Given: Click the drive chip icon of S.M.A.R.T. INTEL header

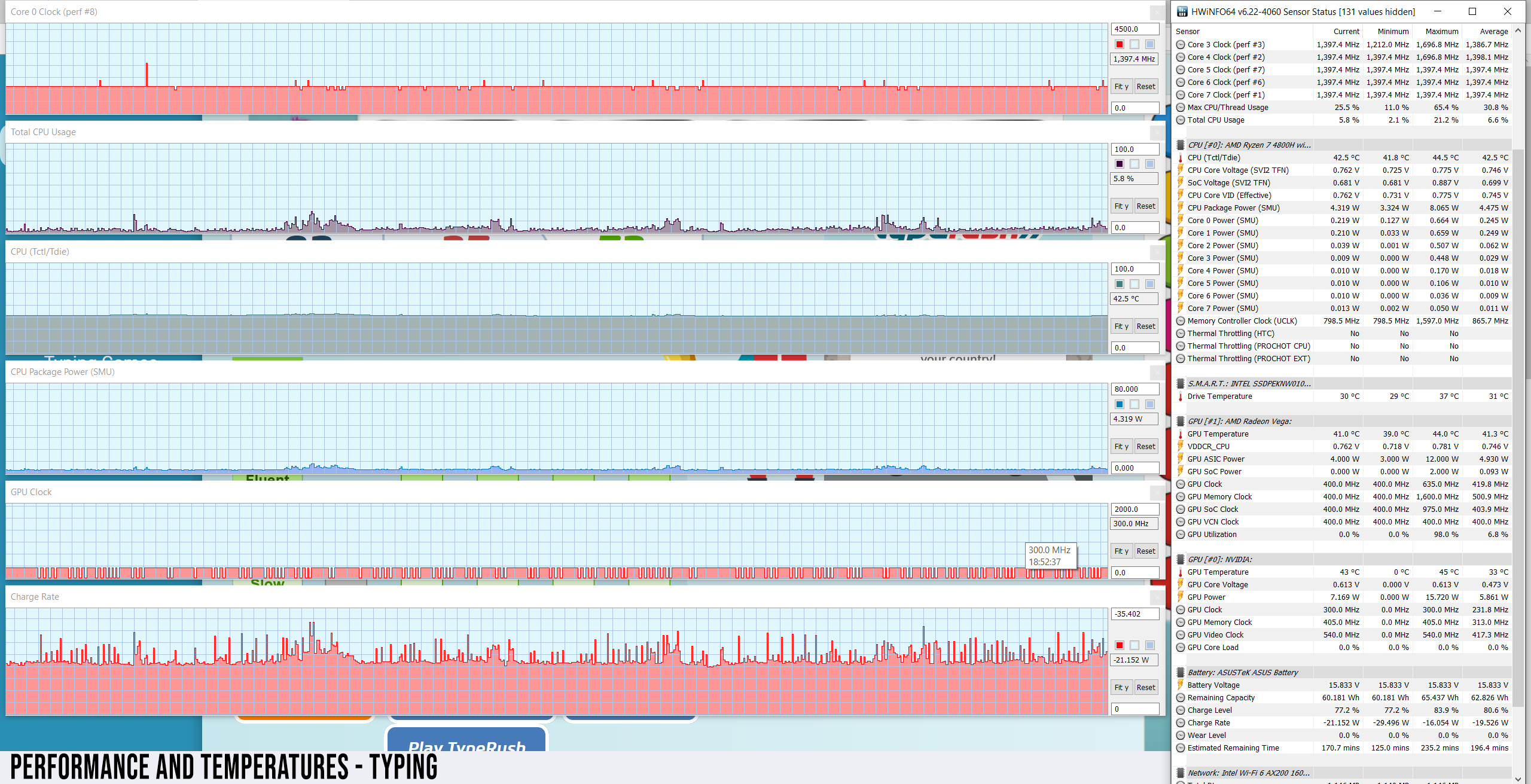Looking at the screenshot, I should (1181, 383).
